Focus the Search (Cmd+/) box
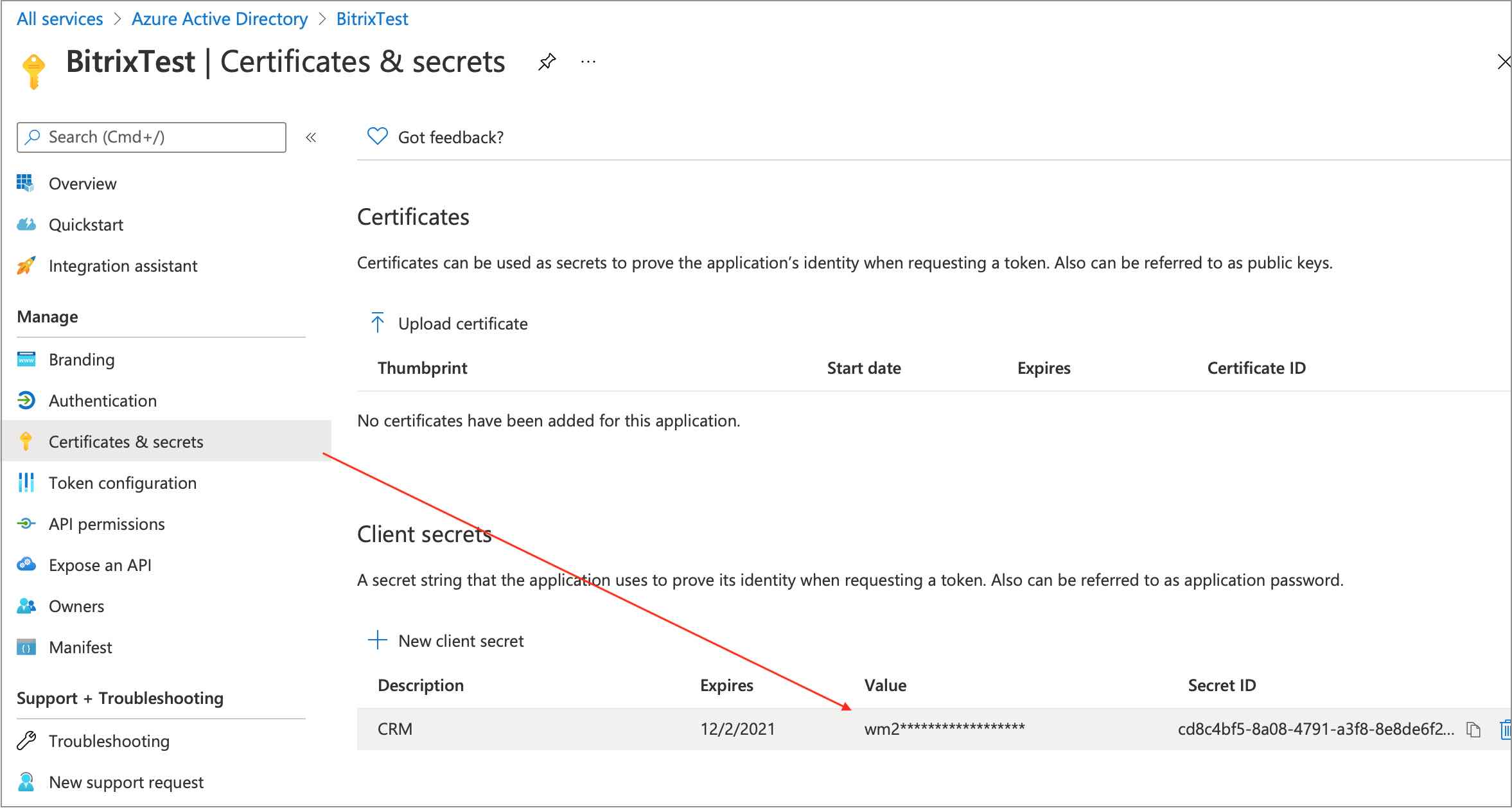The height and width of the screenshot is (808, 1512). 152,137
